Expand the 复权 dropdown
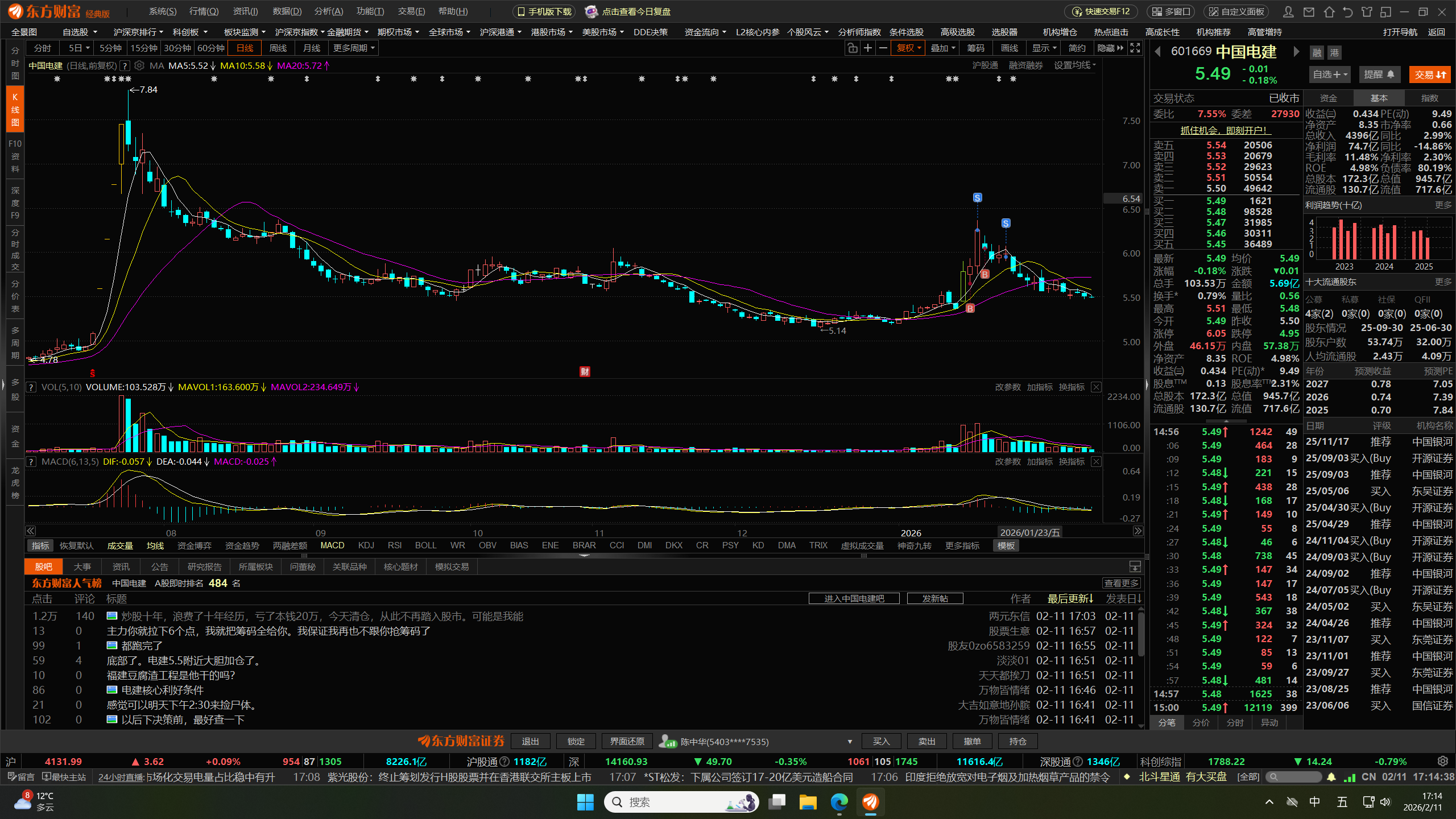1456x819 pixels. 909,48
